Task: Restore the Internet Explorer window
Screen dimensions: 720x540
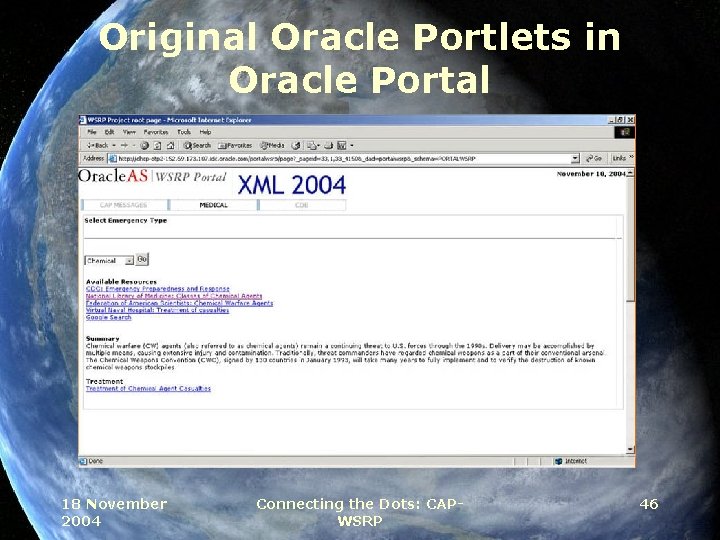Action: [620, 120]
